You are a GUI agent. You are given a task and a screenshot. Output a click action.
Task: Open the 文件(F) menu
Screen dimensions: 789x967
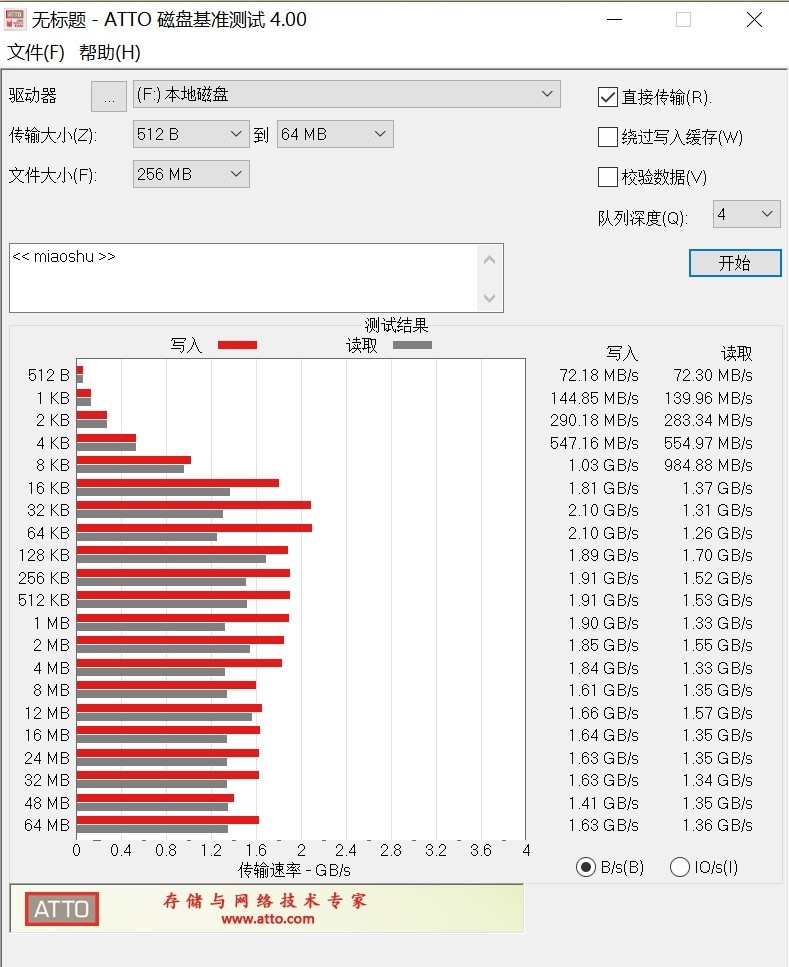(36, 52)
